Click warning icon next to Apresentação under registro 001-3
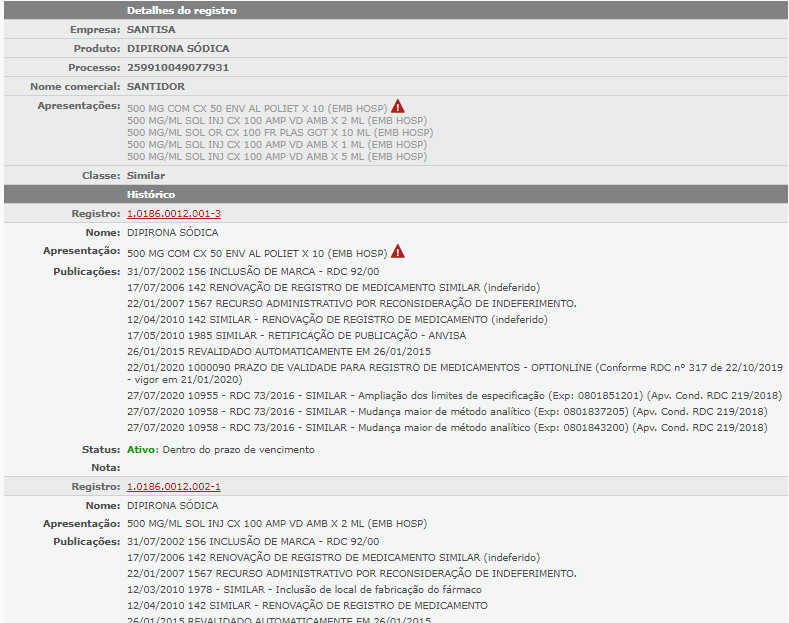789x623 pixels. tap(398, 251)
